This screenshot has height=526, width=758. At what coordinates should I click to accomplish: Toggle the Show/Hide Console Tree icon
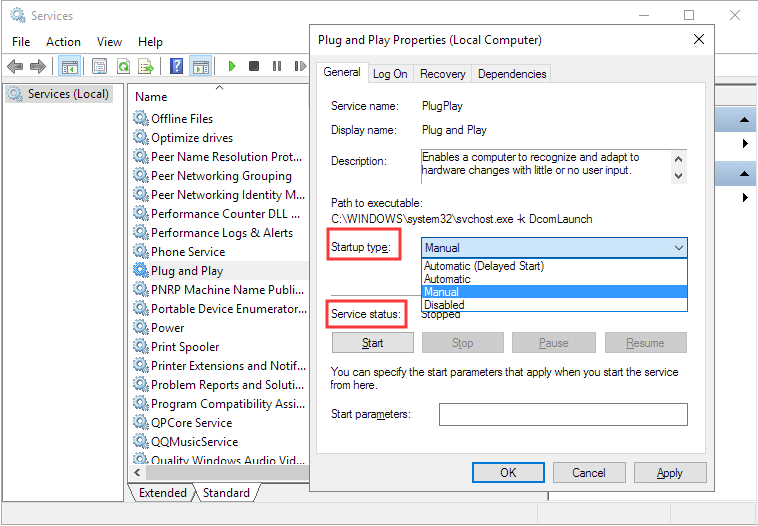point(69,67)
